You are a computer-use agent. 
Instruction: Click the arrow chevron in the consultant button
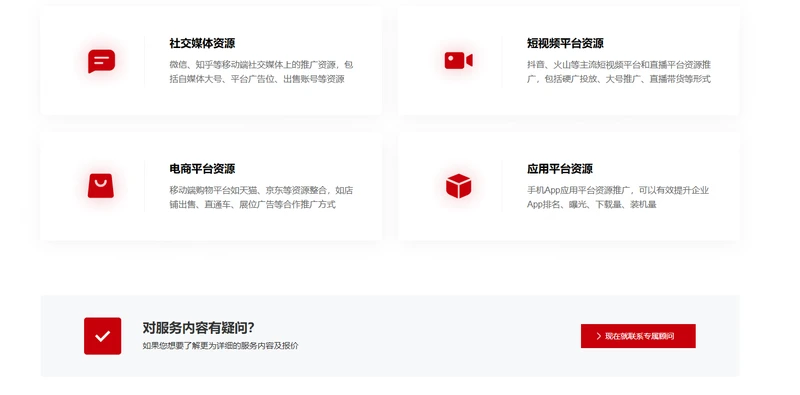click(x=598, y=336)
